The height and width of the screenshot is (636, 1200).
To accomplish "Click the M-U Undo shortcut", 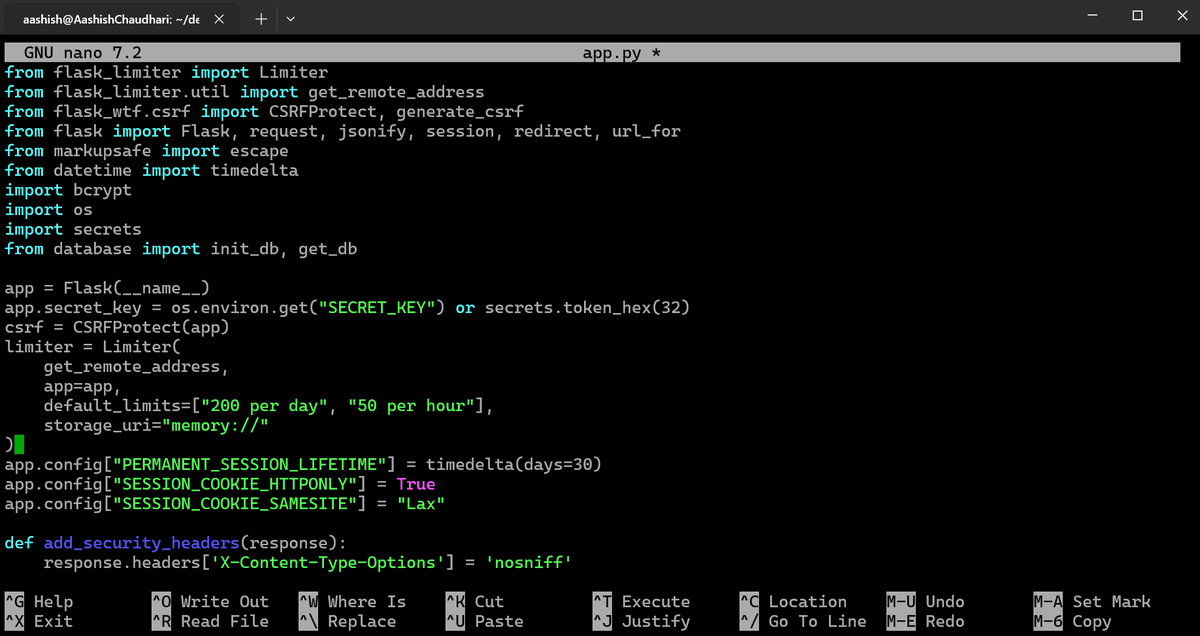I will (925, 601).
